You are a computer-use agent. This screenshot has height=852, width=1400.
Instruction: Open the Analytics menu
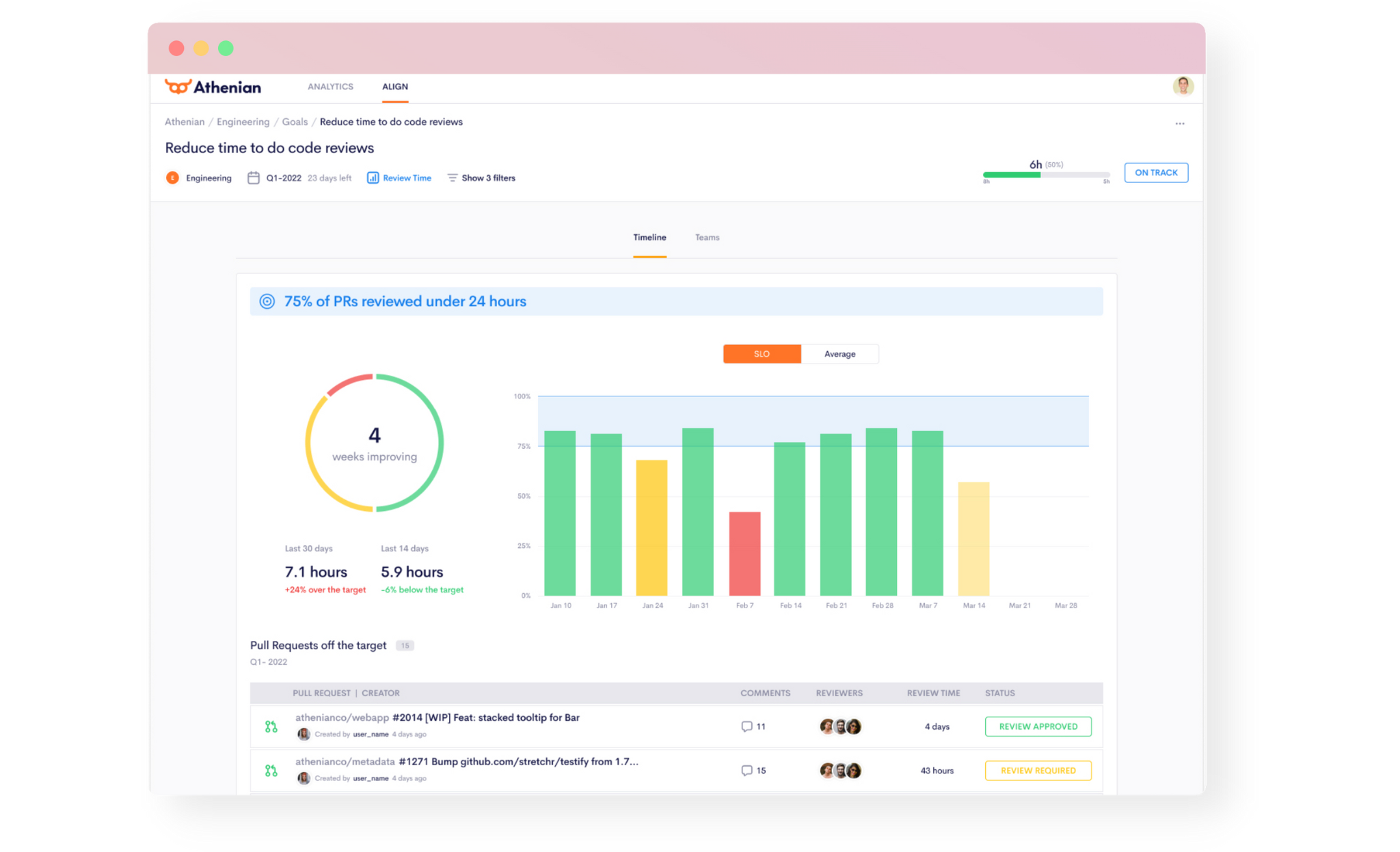[330, 87]
